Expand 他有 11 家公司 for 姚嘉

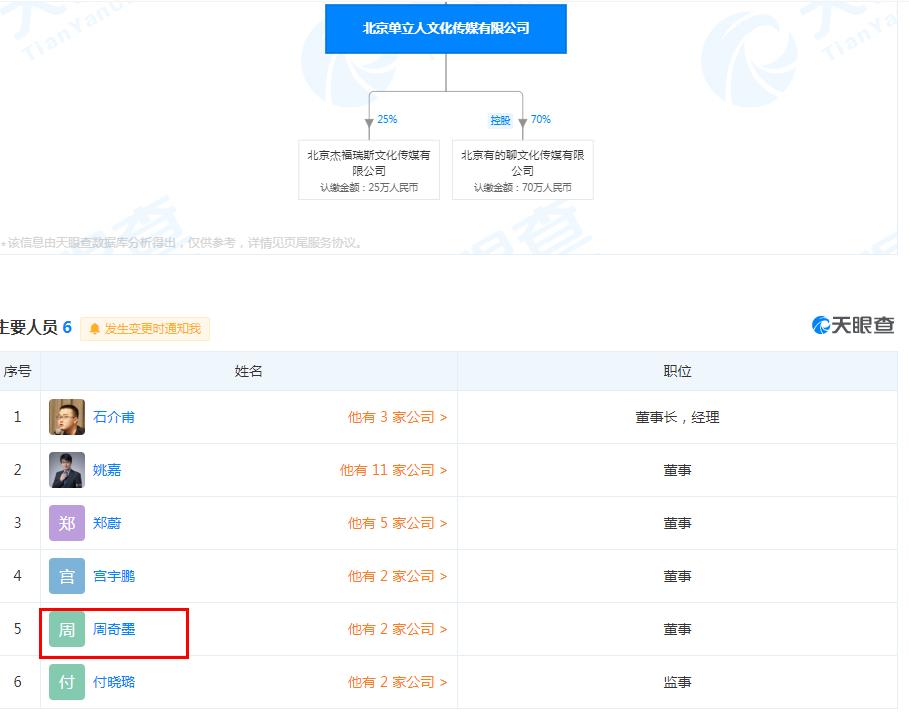[x=393, y=470]
